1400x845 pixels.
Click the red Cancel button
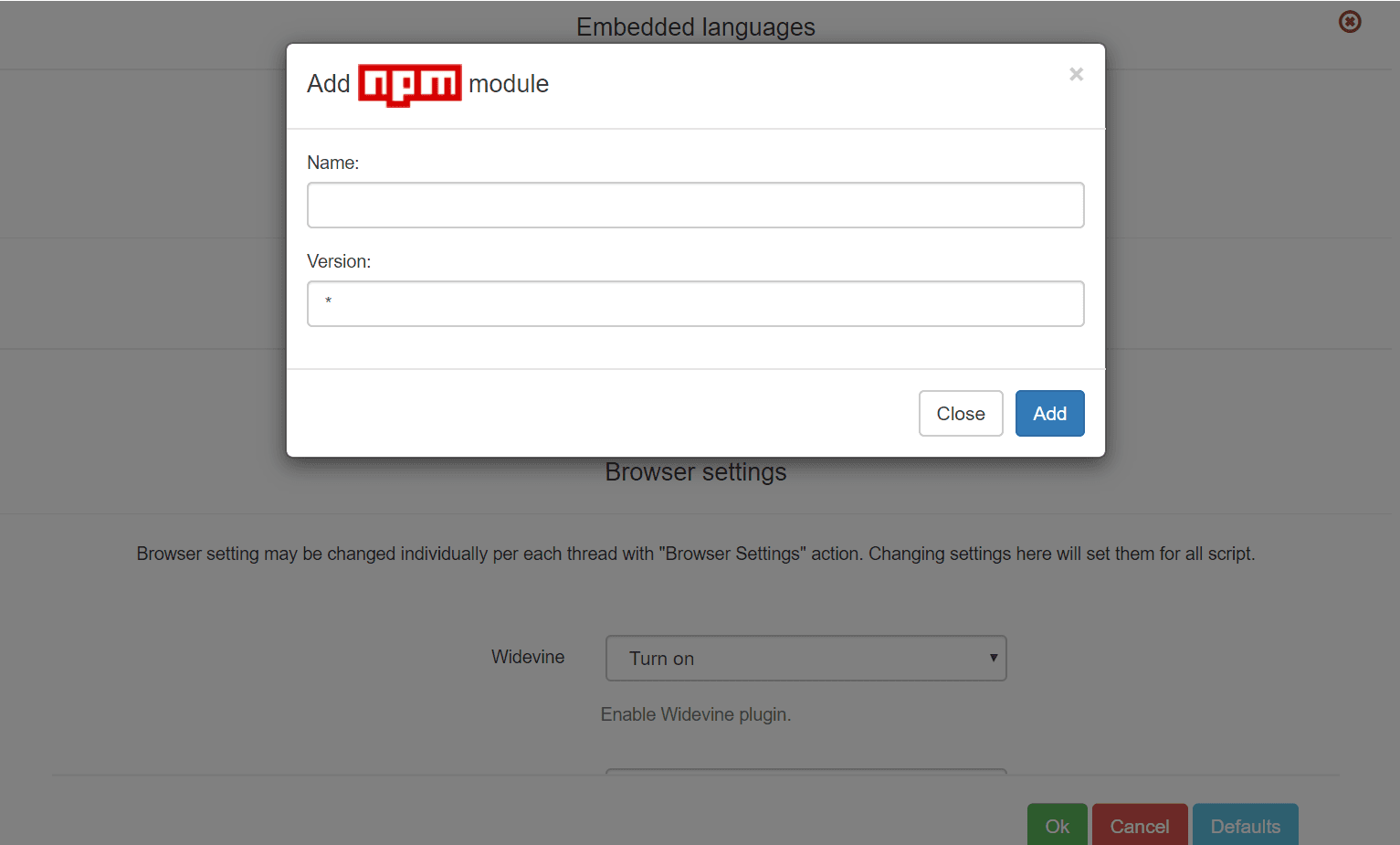pyautogui.click(x=1139, y=825)
